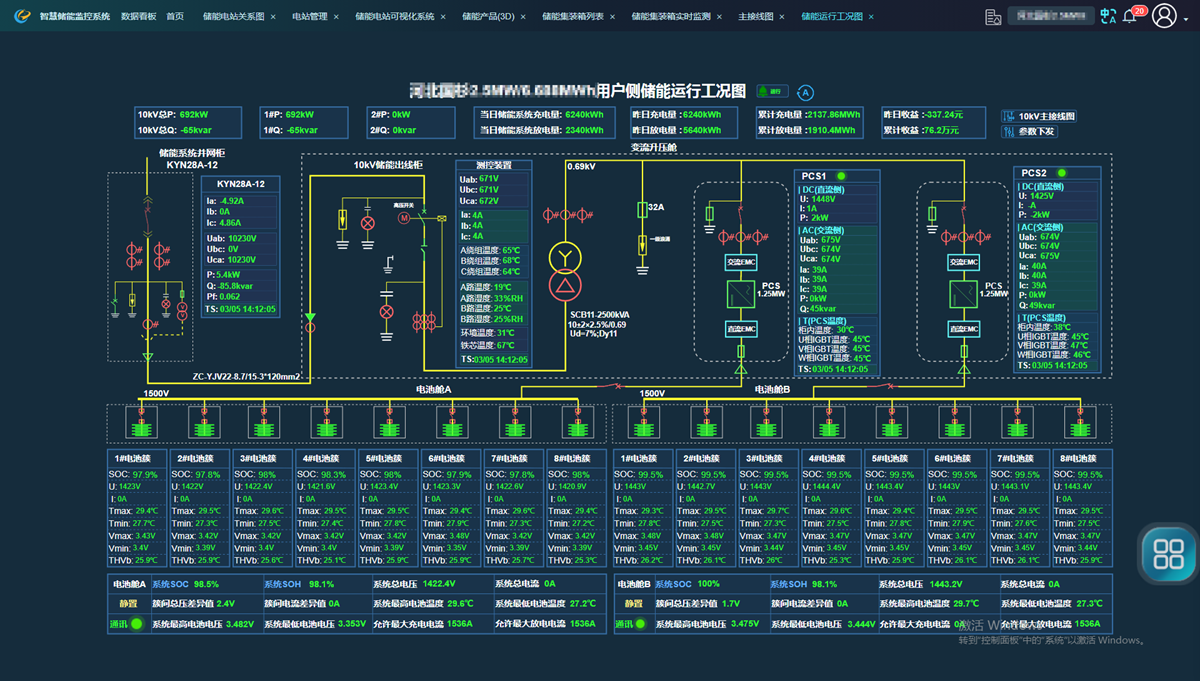The width and height of the screenshot is (1200, 681).
Task: Toggle battery cabin A 通讯 status light
Action: coord(137,624)
